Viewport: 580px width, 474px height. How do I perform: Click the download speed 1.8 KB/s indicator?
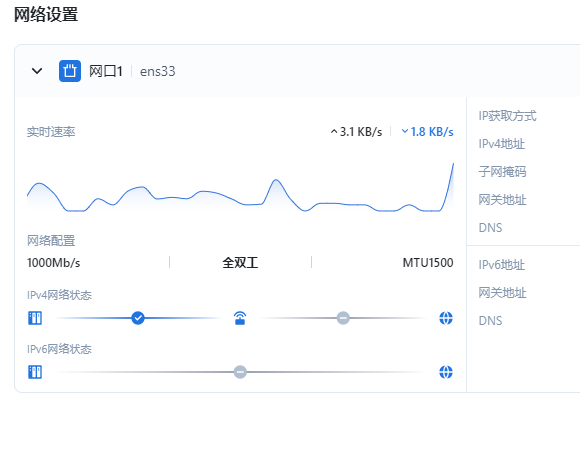428,132
